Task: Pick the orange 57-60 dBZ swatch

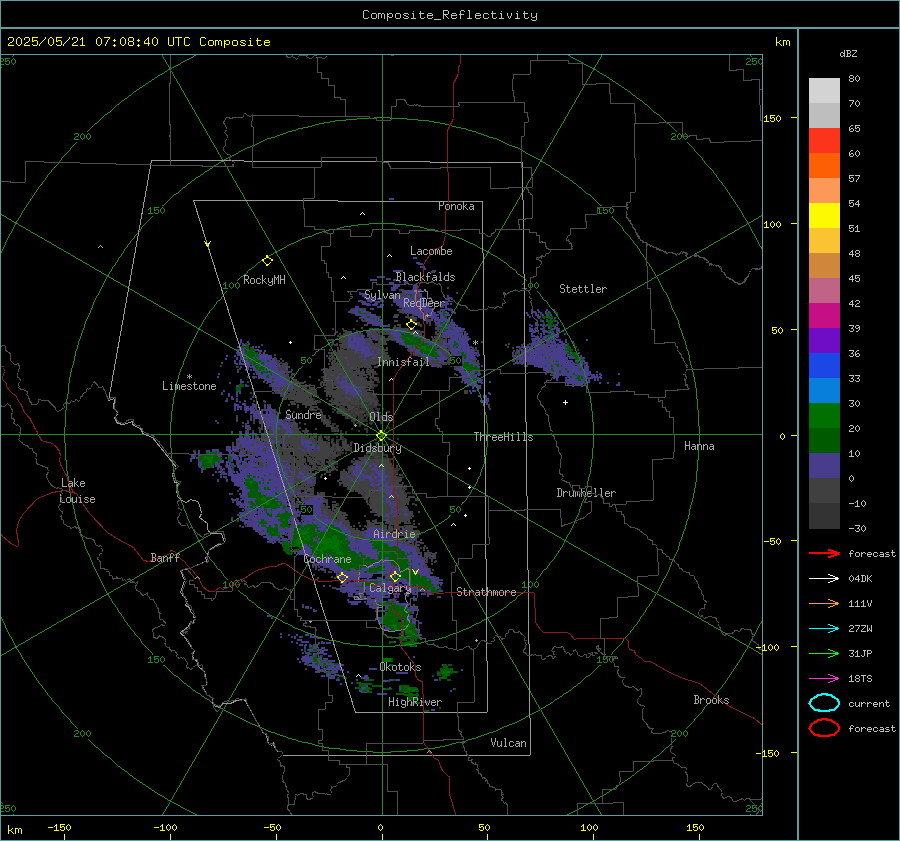Action: (x=824, y=166)
